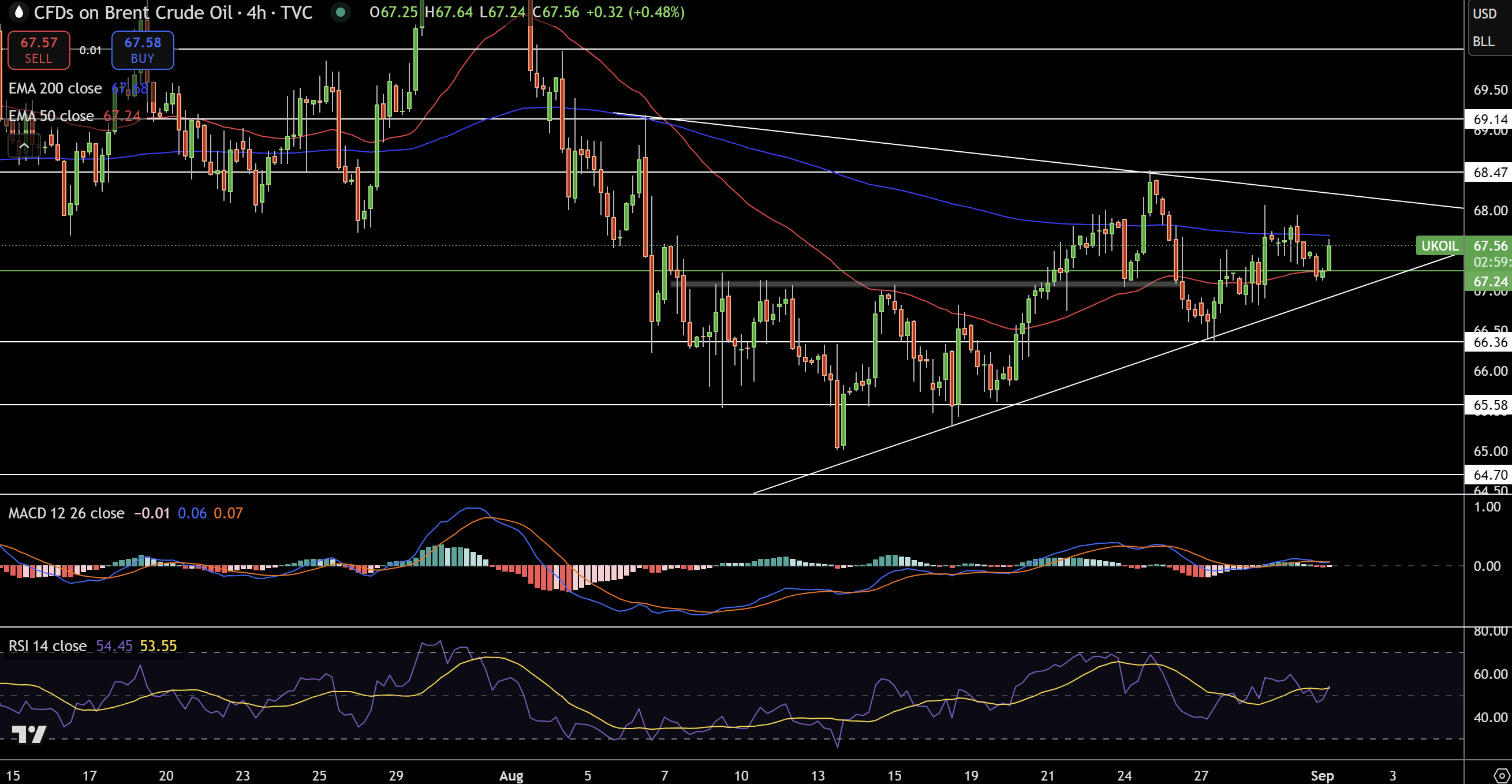1512x784 pixels.
Task: Click the Brent crude oil drop icon
Action: coord(19,12)
